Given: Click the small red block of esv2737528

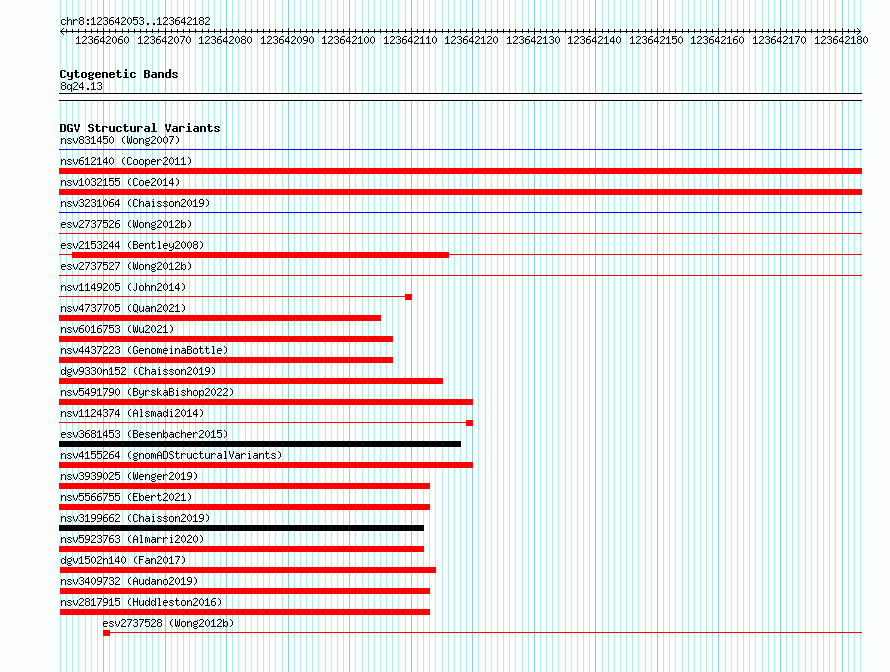Looking at the screenshot, I should pyautogui.click(x=106, y=633).
